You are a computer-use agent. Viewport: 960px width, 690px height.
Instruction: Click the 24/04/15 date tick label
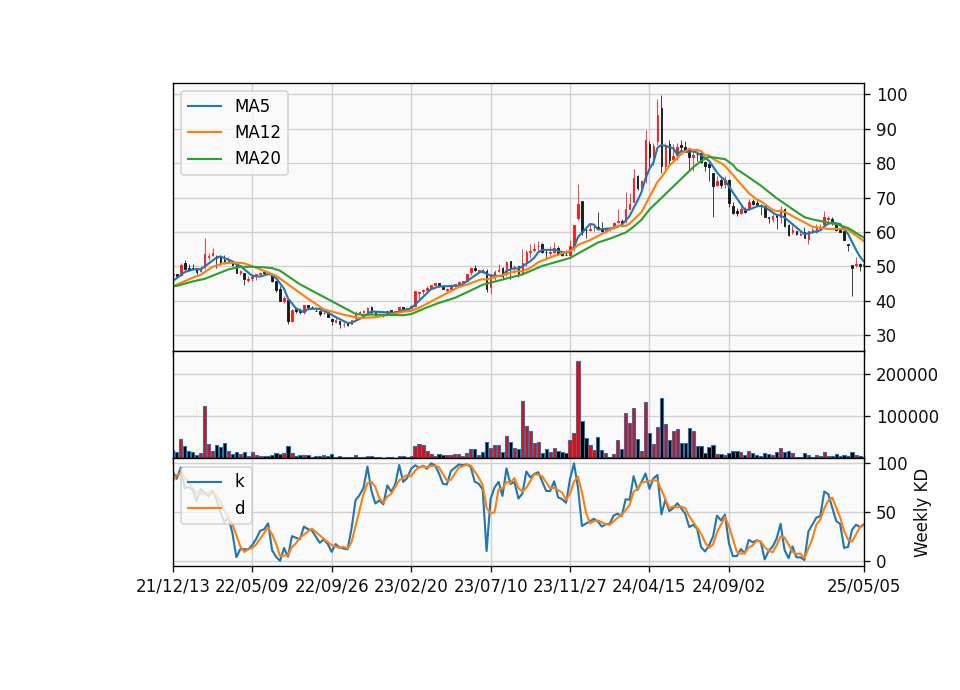(x=649, y=586)
